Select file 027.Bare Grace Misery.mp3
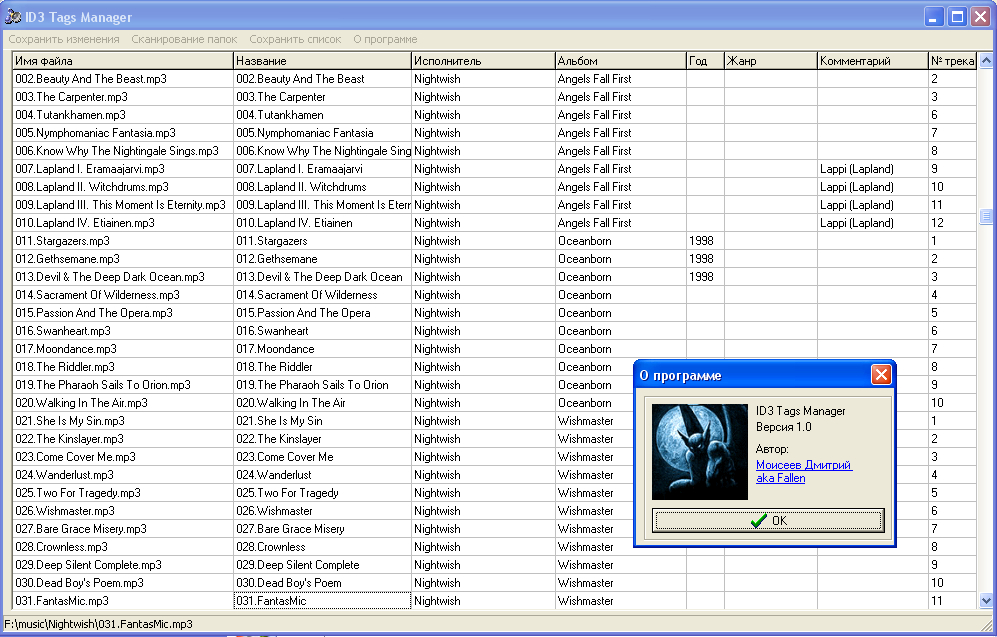 click(x=123, y=529)
